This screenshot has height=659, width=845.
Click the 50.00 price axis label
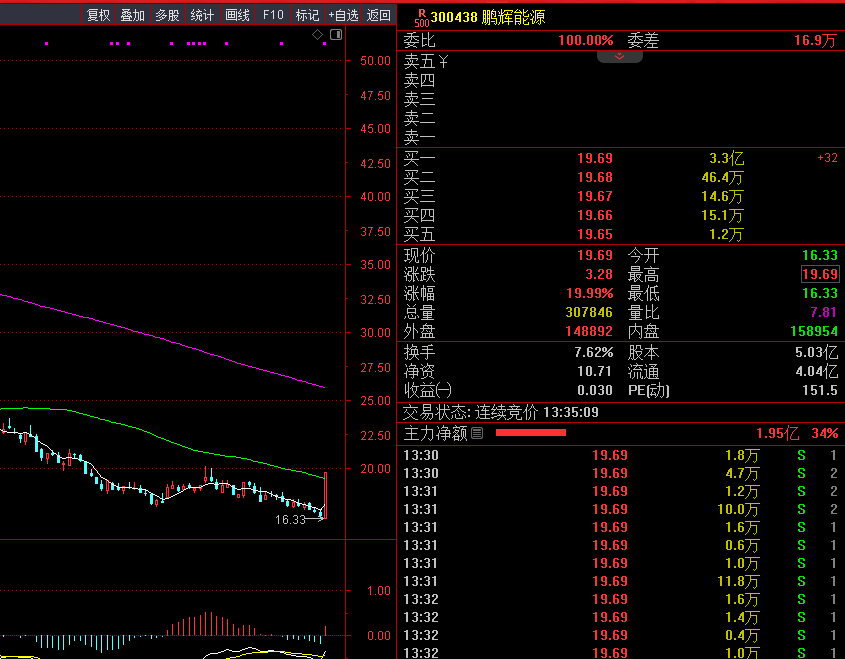tap(376, 61)
